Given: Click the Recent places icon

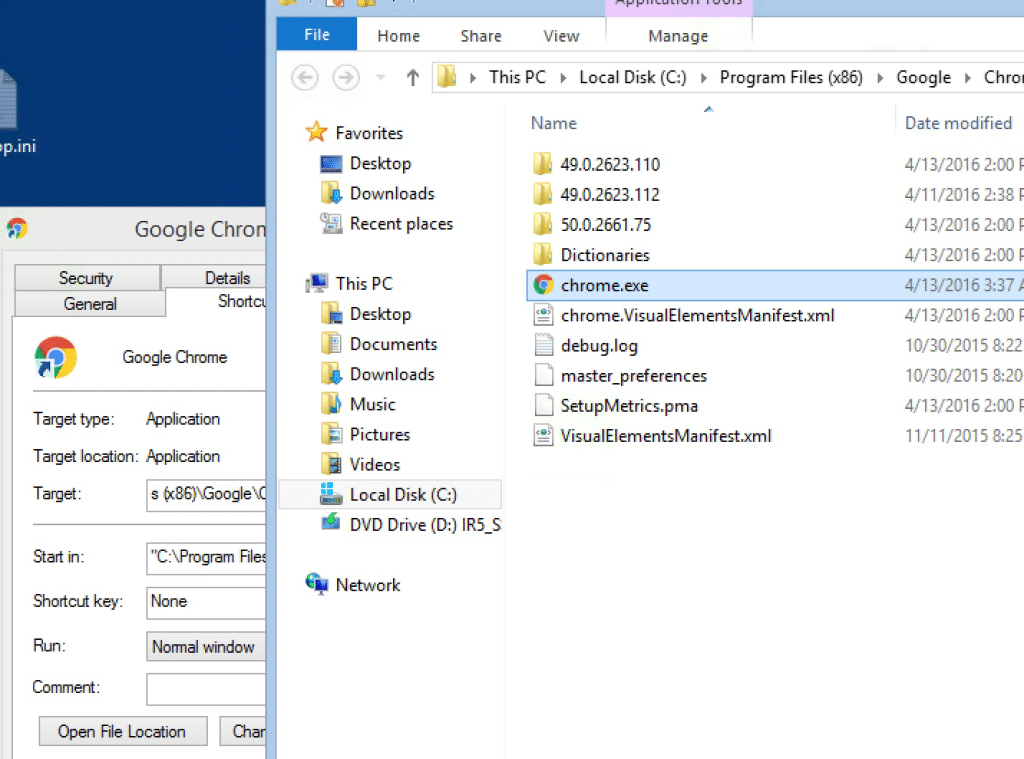Looking at the screenshot, I should [x=331, y=223].
